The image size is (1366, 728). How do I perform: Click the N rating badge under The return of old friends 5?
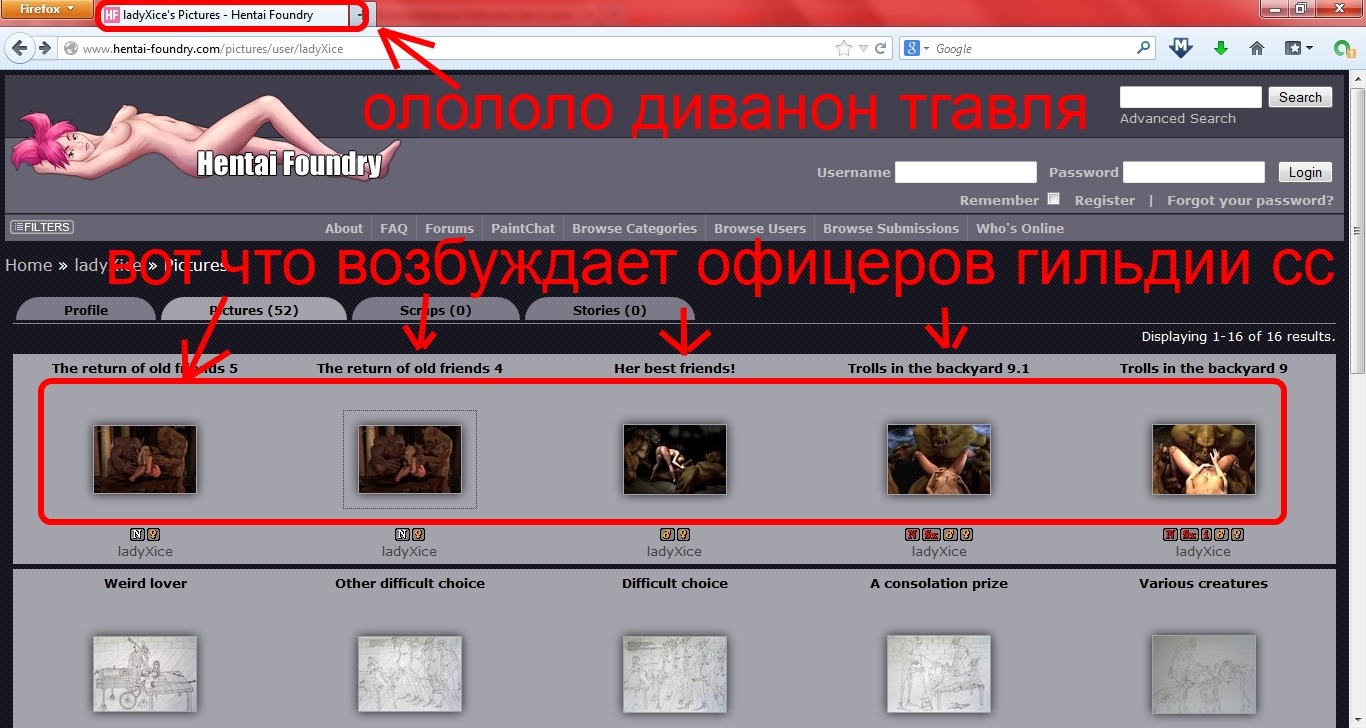coord(137,535)
